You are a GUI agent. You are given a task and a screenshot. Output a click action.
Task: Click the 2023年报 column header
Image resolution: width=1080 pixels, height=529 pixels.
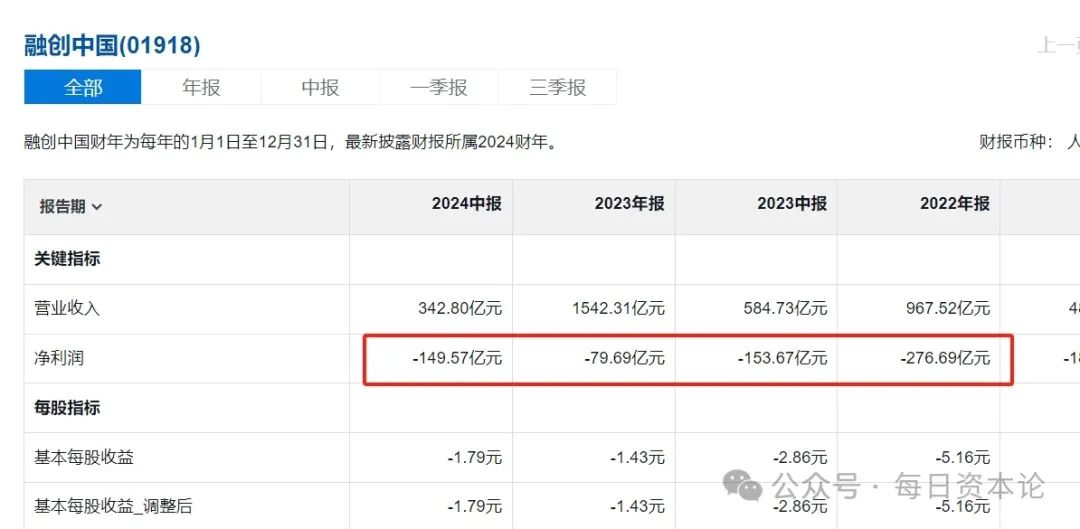pyautogui.click(x=629, y=204)
